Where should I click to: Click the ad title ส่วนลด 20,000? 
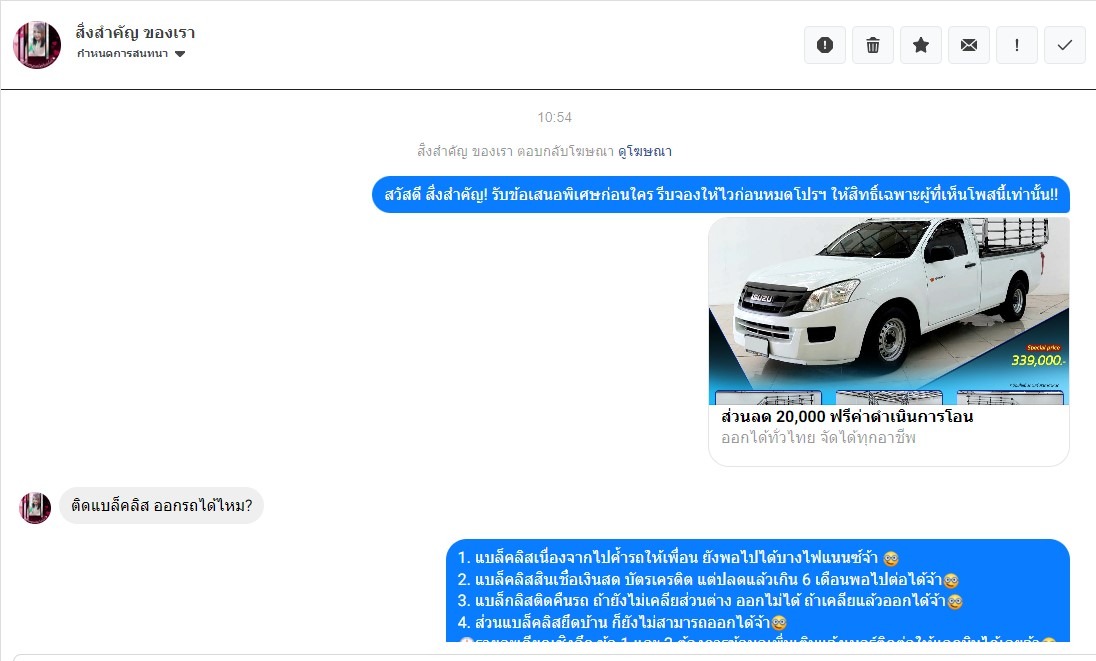point(847,417)
